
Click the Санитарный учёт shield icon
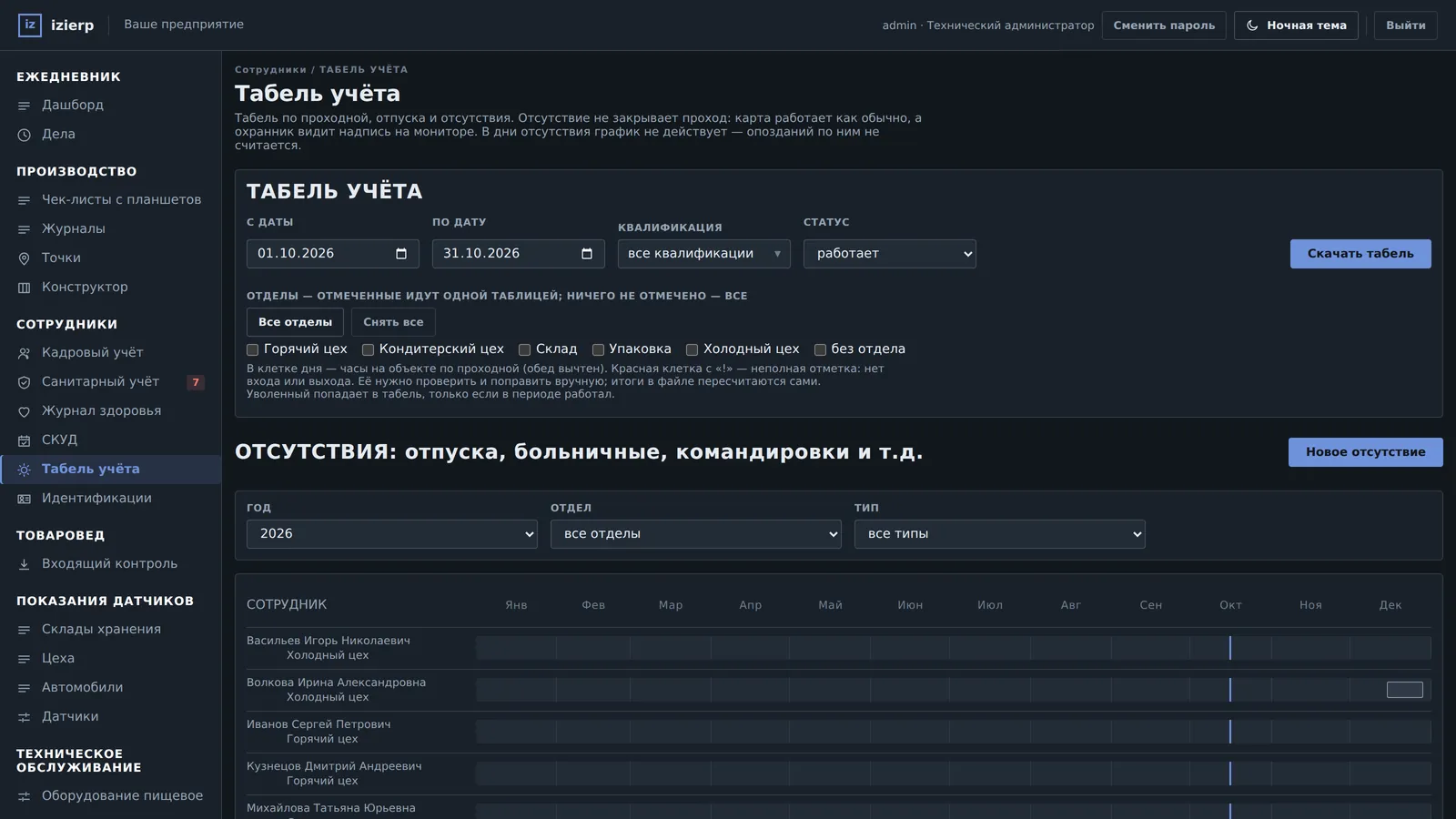[25, 382]
